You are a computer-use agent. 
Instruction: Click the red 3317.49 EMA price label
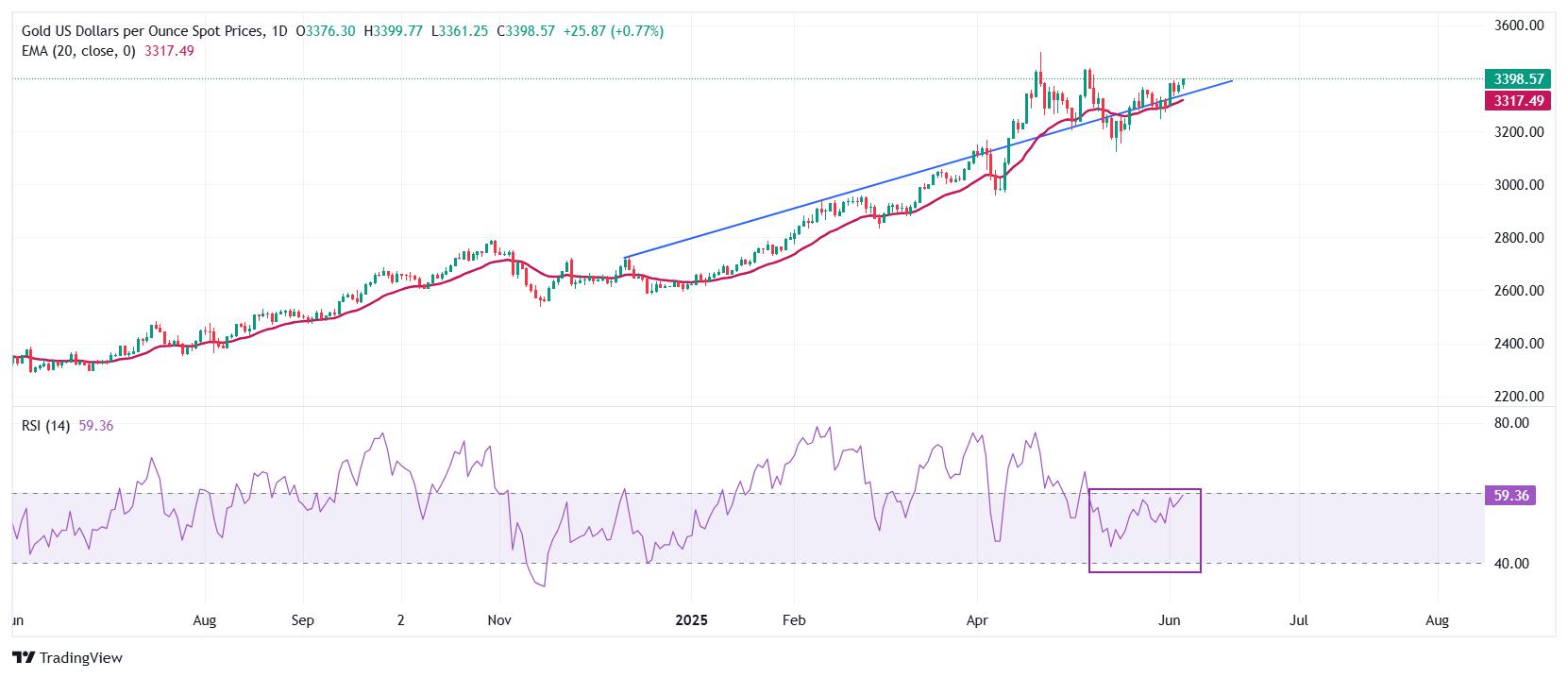tap(1517, 101)
